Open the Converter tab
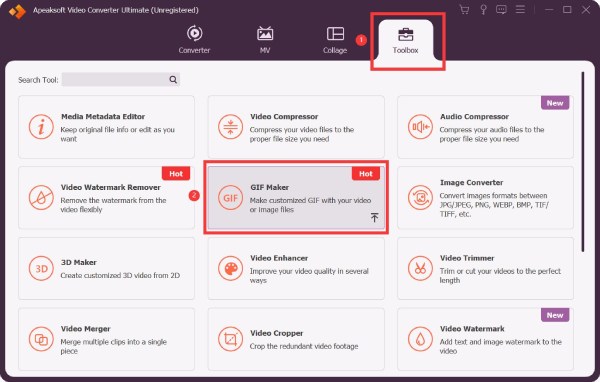The width and height of the screenshot is (600, 382). point(194,39)
